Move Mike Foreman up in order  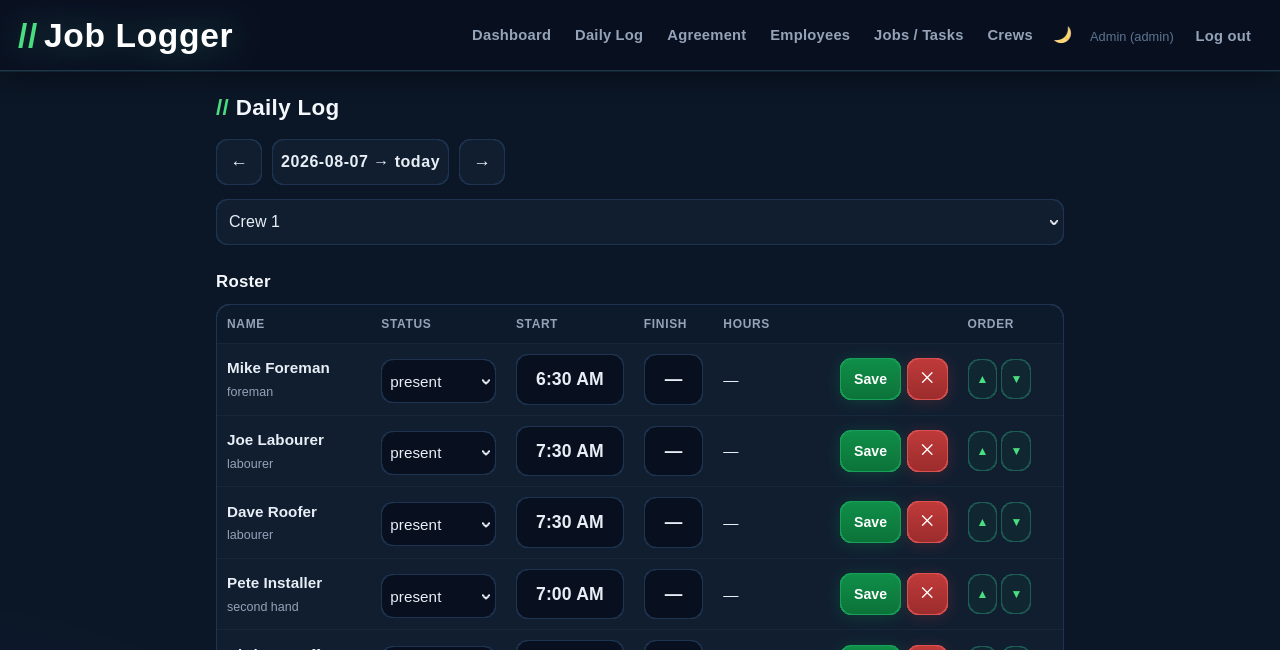click(x=982, y=379)
